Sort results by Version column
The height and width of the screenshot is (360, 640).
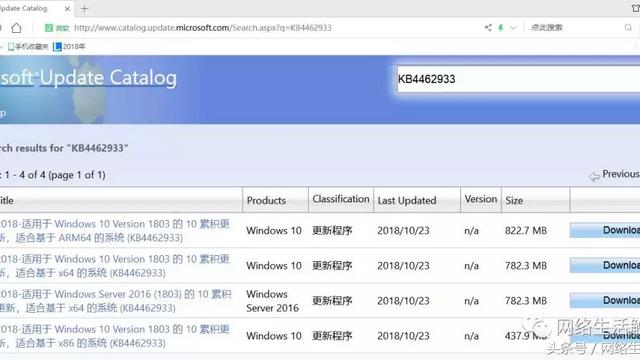(481, 199)
